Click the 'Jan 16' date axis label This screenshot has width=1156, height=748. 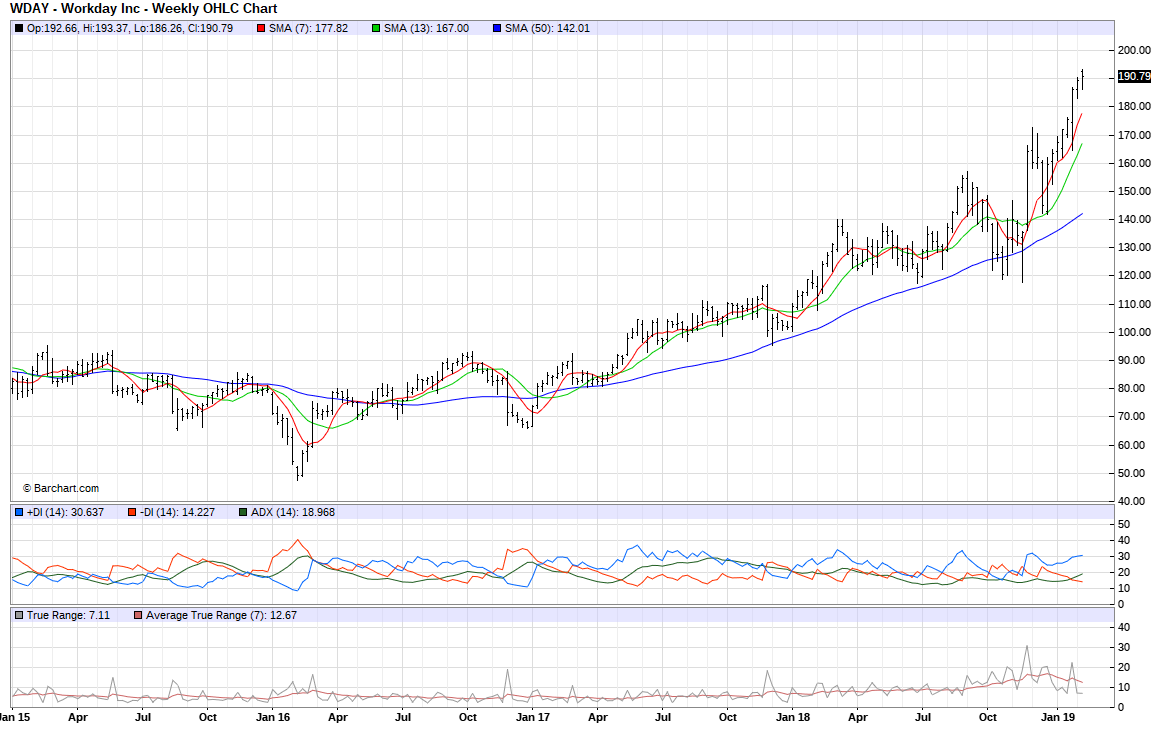point(273,717)
